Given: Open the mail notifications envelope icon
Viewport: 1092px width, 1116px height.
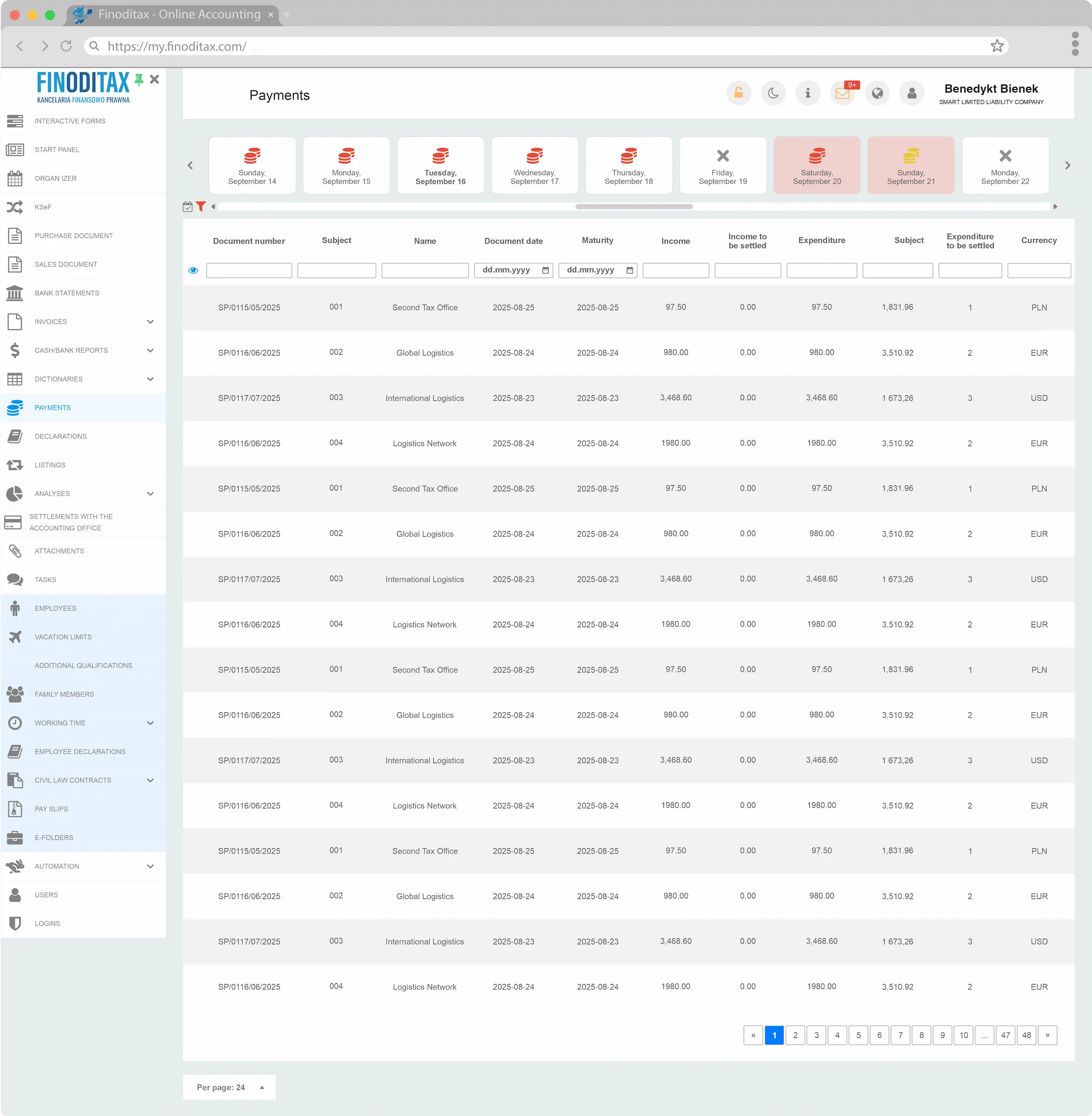Looking at the screenshot, I should [x=842, y=93].
